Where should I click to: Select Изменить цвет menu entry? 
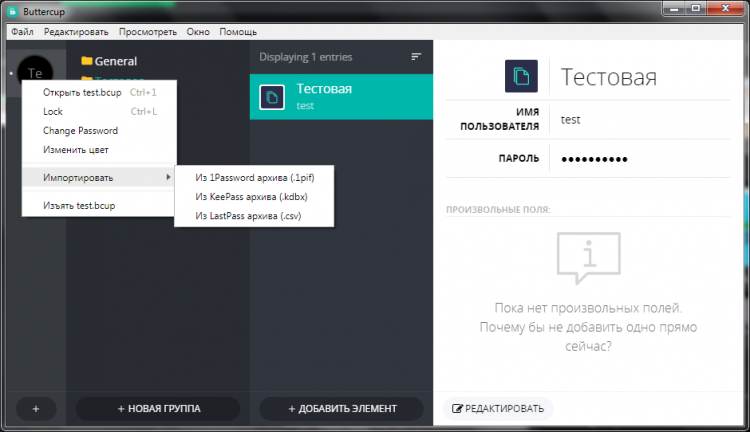pyautogui.click(x=99, y=150)
